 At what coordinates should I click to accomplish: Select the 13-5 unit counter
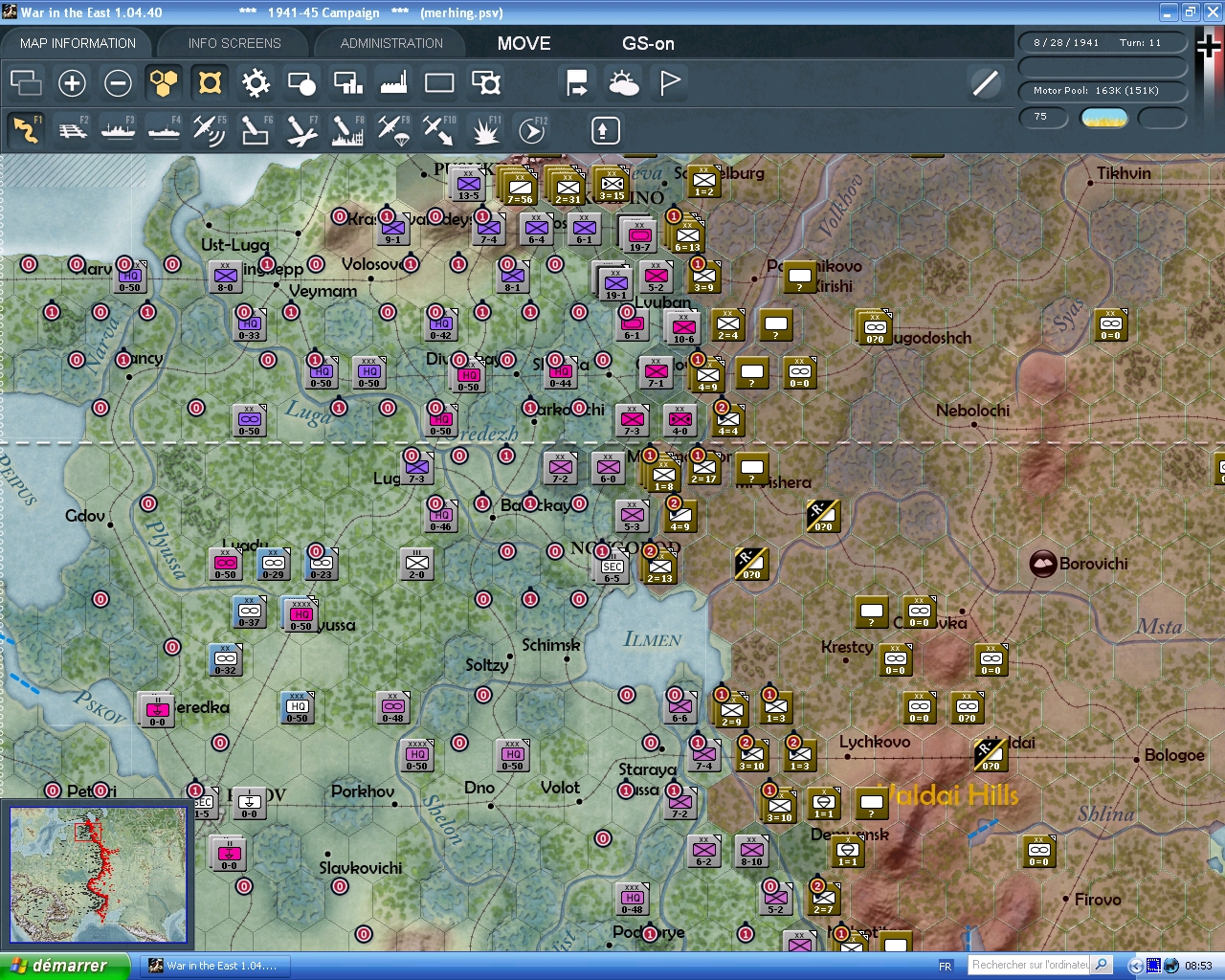(468, 183)
